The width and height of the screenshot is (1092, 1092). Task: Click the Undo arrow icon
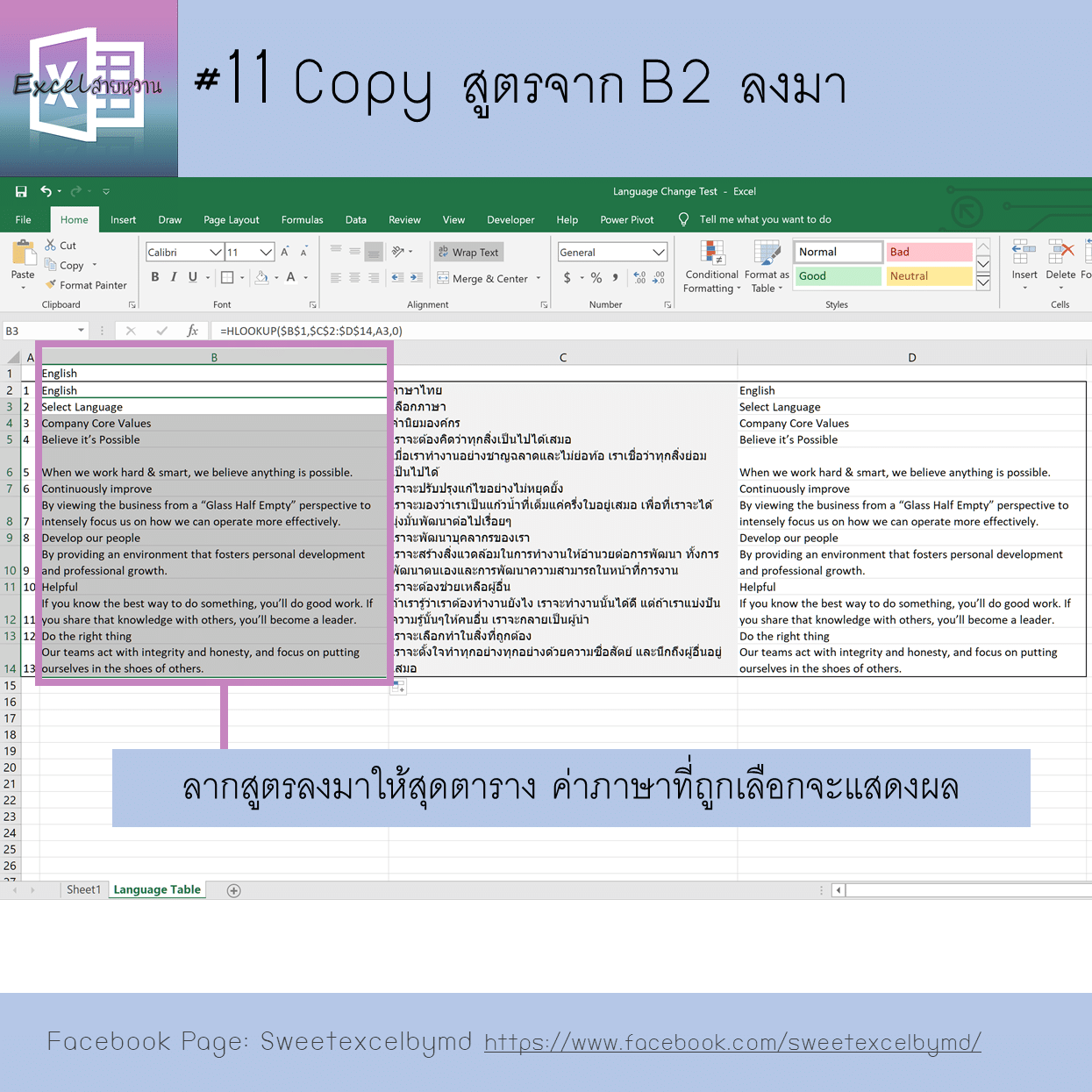[x=46, y=191]
